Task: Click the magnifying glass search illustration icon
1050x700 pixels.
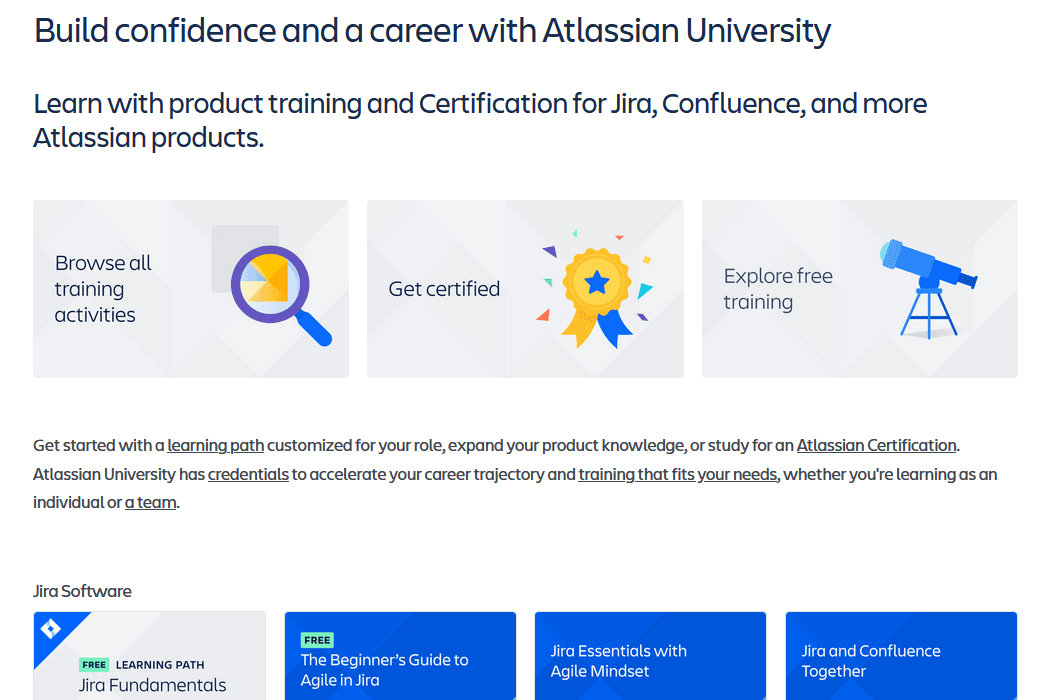Action: [270, 290]
